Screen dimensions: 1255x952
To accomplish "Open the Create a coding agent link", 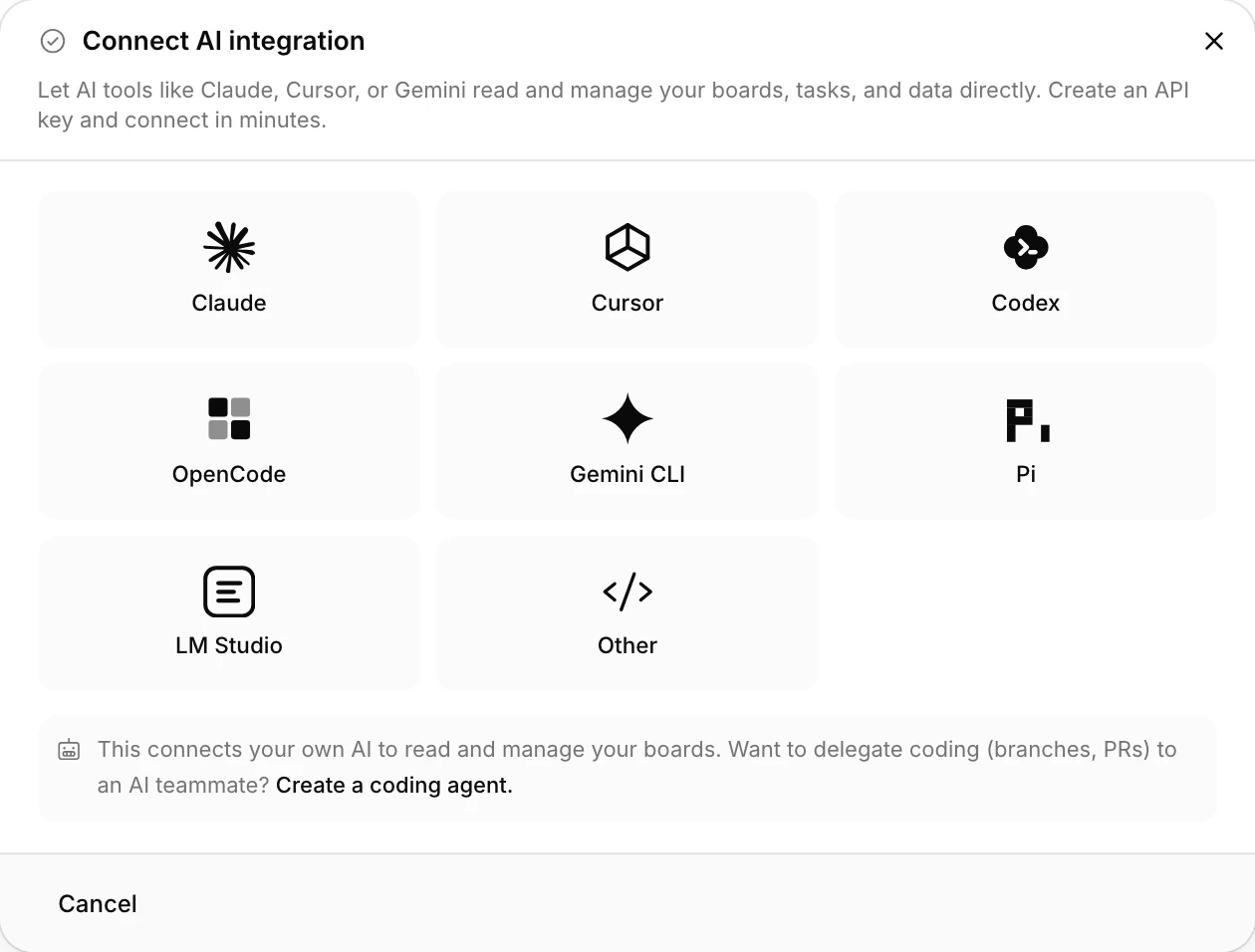I will (x=394, y=785).
